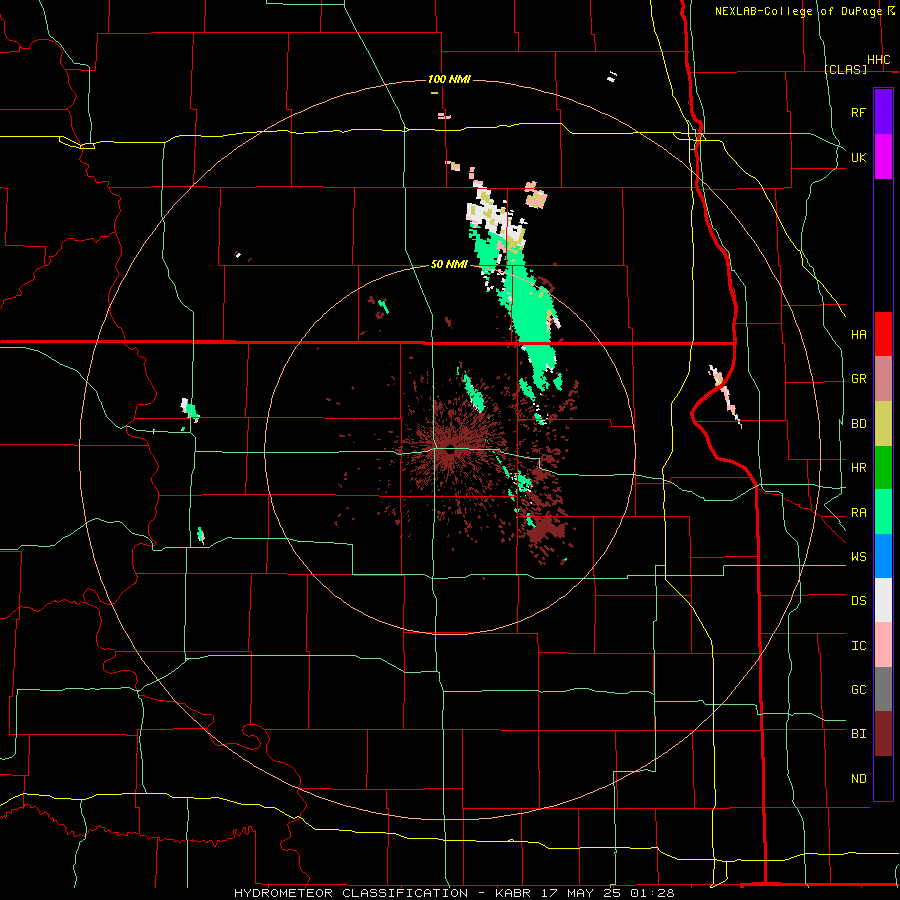Click the WS blue legend swatch

click(883, 556)
